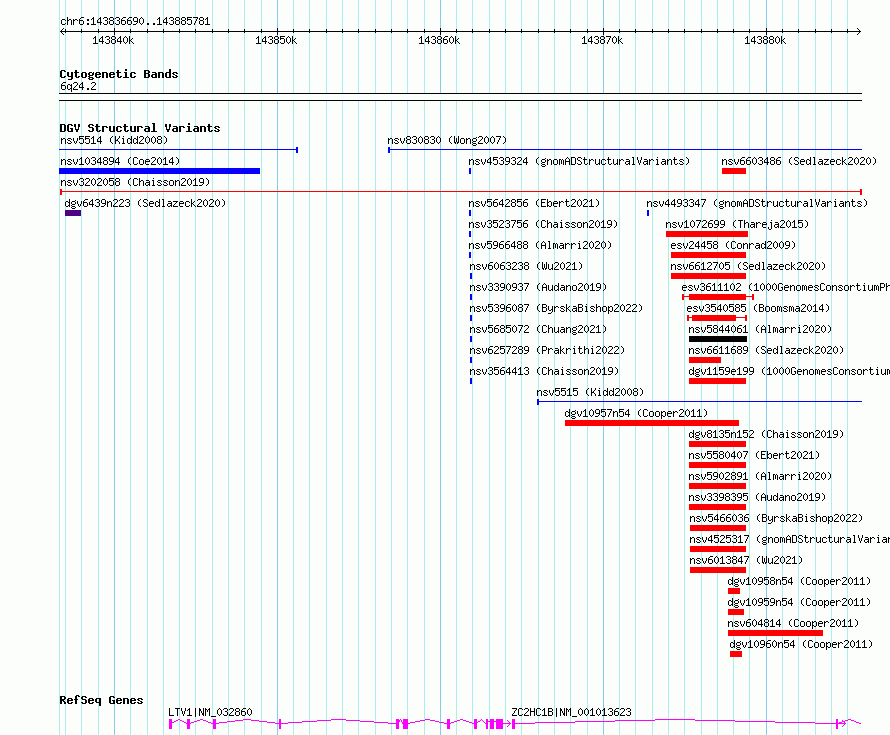Open the nsv1072699 (Thareja2015) red bar
Image resolution: width=890 pixels, height=735 pixels.
[x=707, y=234]
